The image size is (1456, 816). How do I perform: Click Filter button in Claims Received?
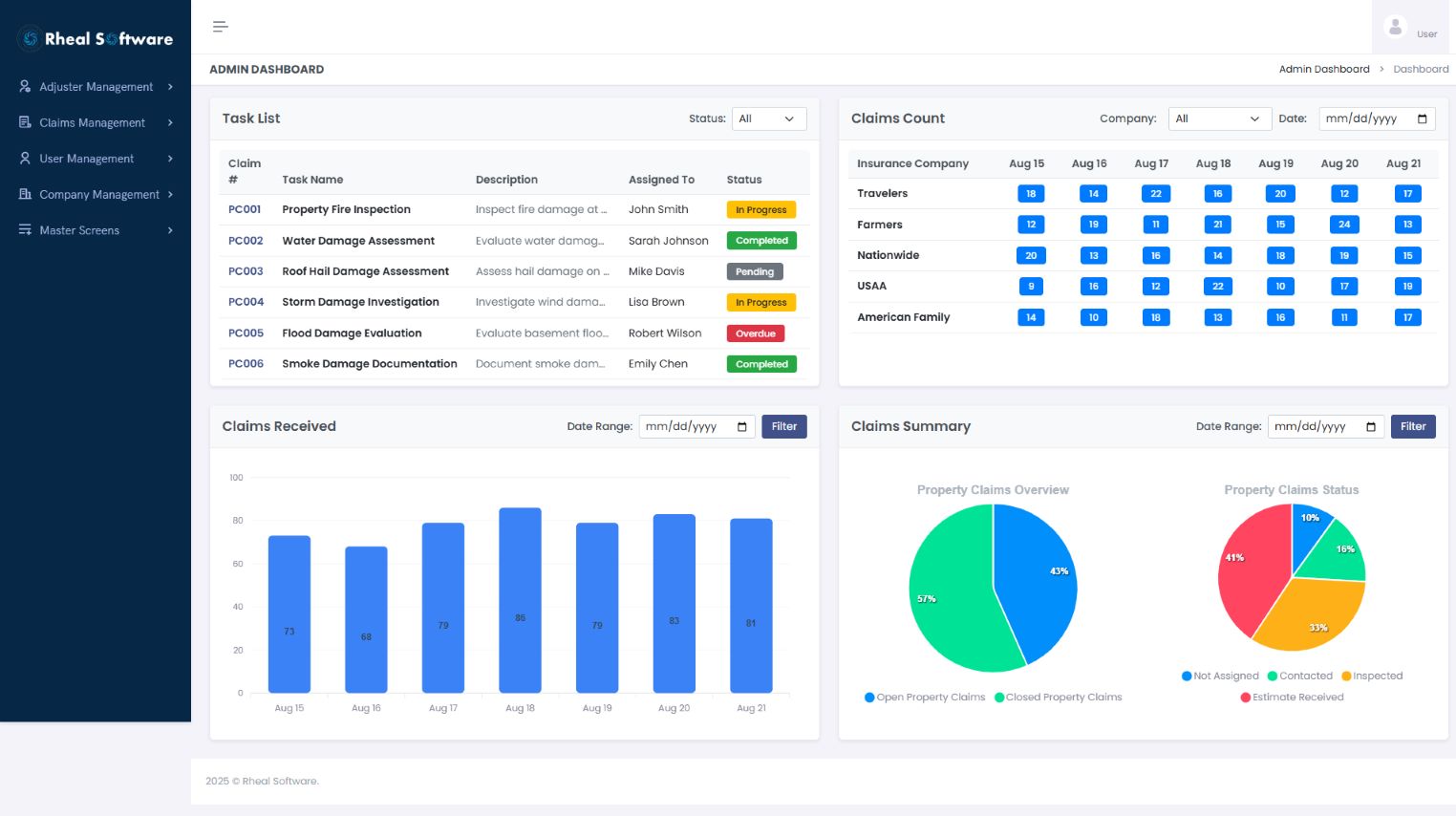point(784,427)
